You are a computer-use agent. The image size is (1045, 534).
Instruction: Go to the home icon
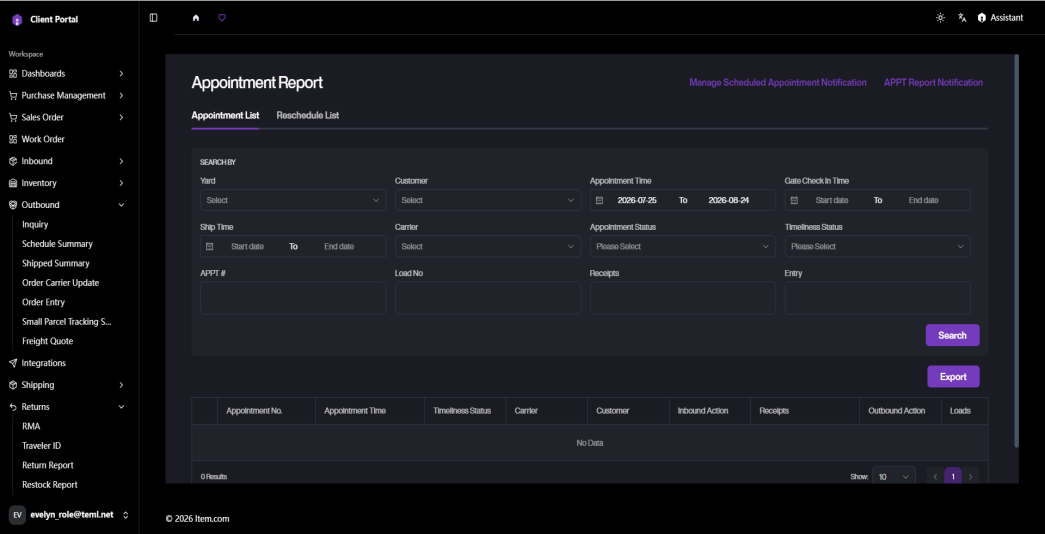pyautogui.click(x=196, y=18)
